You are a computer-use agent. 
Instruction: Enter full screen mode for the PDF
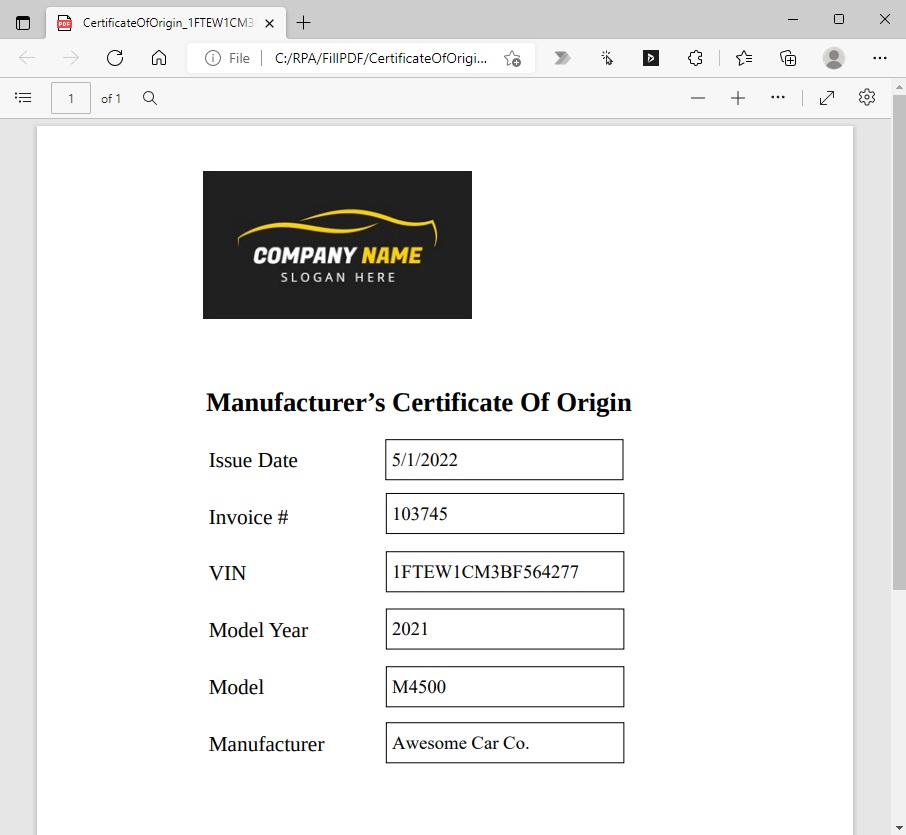tap(826, 98)
